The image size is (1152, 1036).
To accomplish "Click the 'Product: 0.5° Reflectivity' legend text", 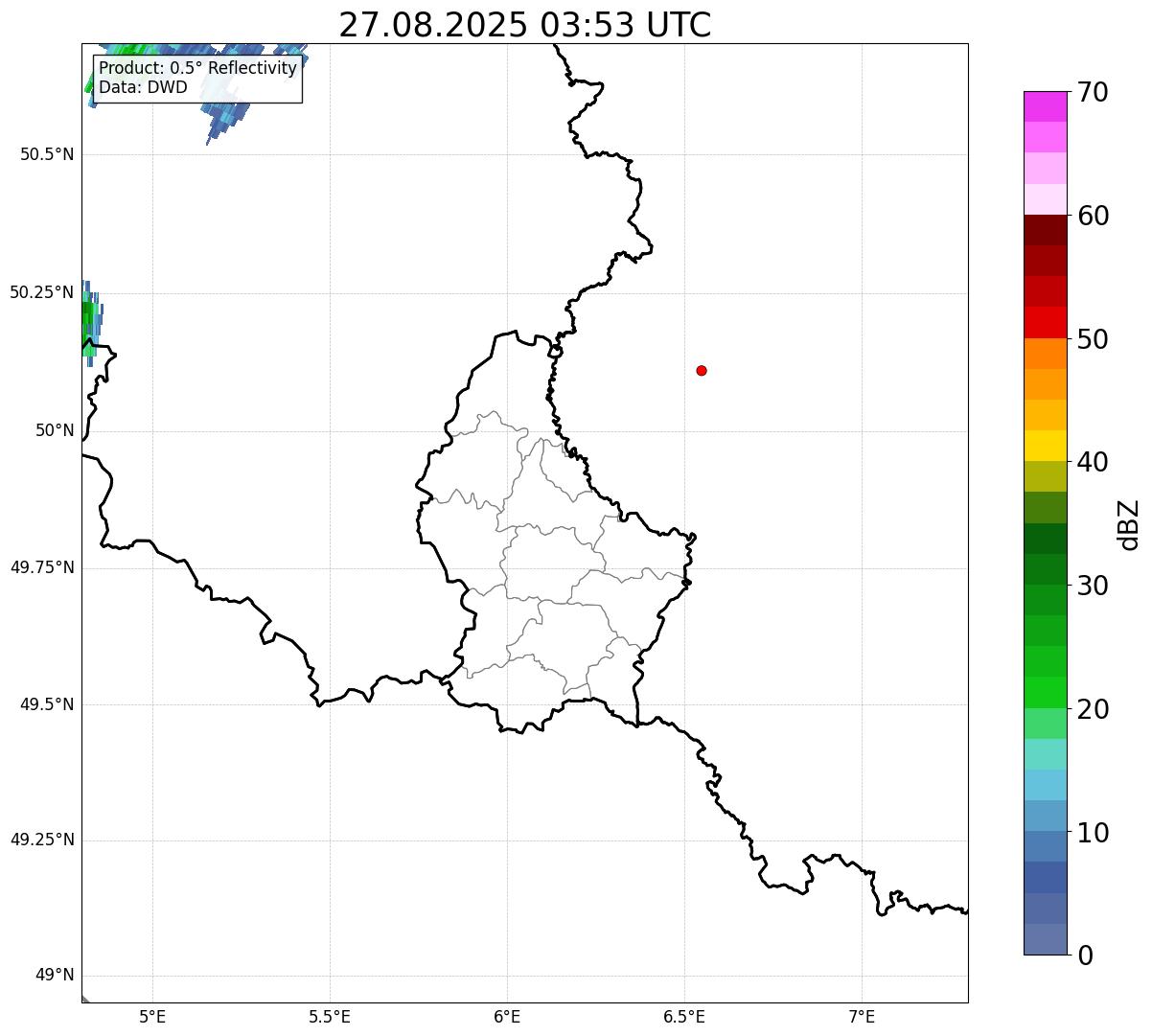I will (x=197, y=69).
